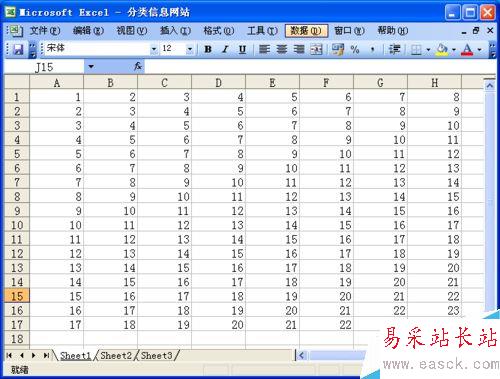Minimize the workbook window in menu bar
500x379 pixels.
[464, 32]
